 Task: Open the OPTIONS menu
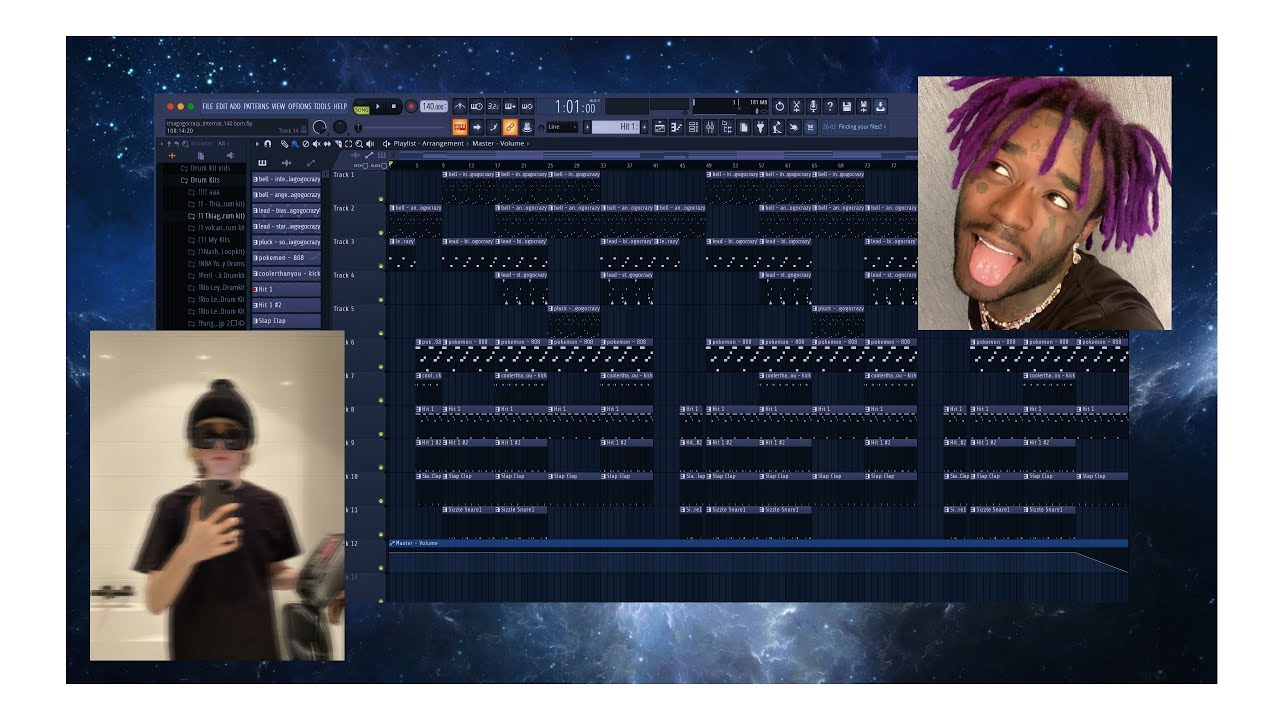300,106
